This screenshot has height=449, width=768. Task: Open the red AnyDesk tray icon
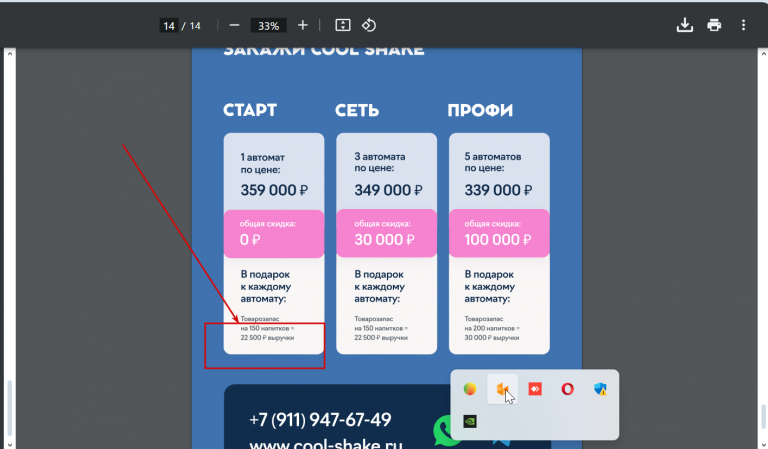point(535,389)
